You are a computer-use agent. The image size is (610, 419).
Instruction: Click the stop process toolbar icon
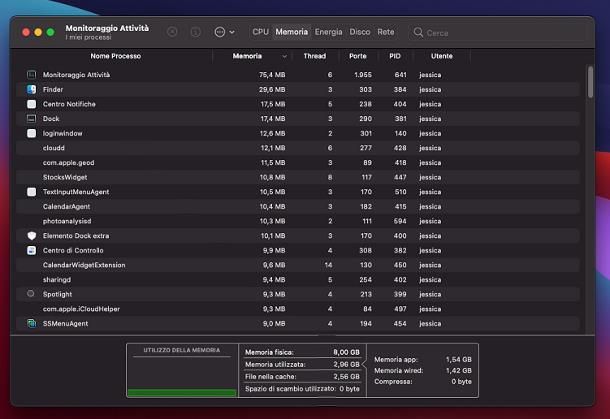coord(172,32)
